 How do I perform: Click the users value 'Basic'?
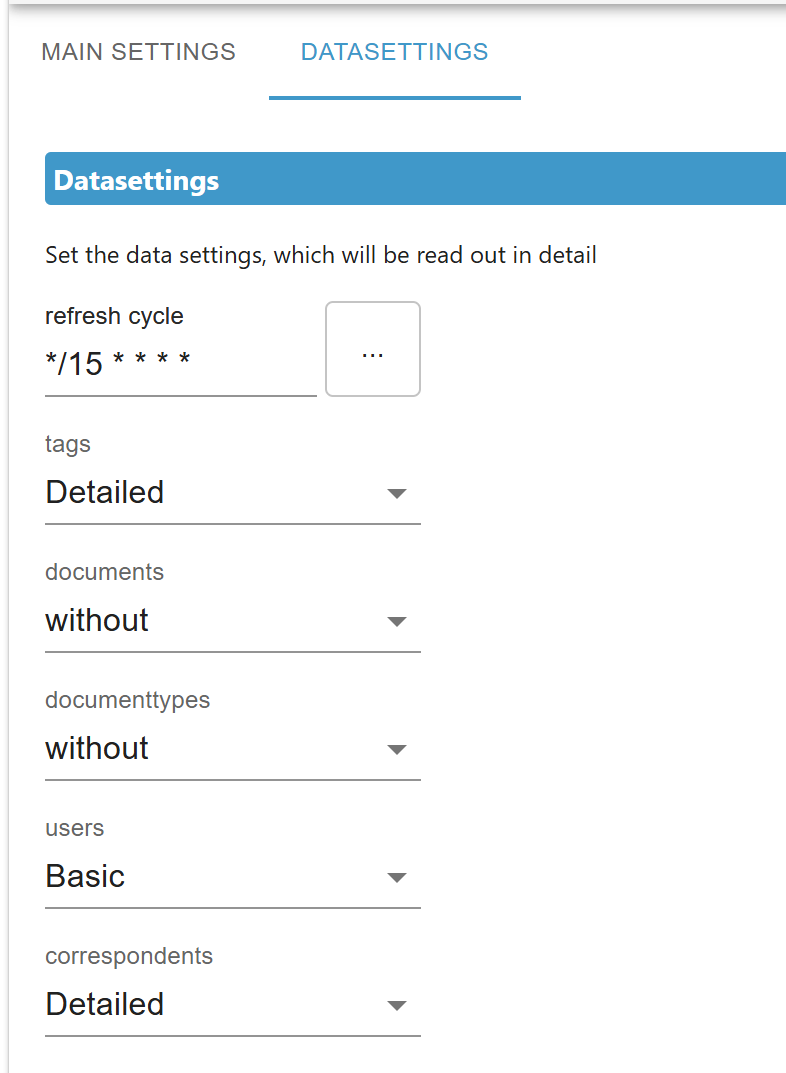tap(85, 876)
